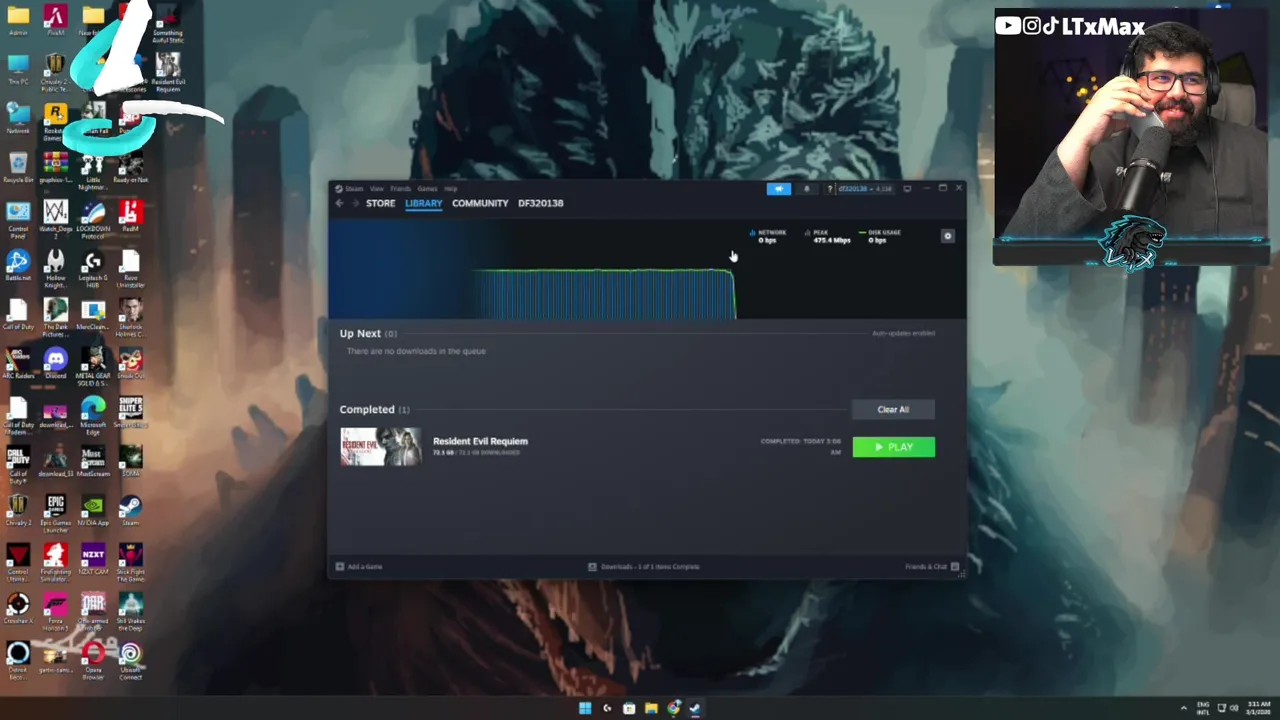Click the Auto-updates enabled label
The width and height of the screenshot is (1280, 720).
(x=903, y=333)
